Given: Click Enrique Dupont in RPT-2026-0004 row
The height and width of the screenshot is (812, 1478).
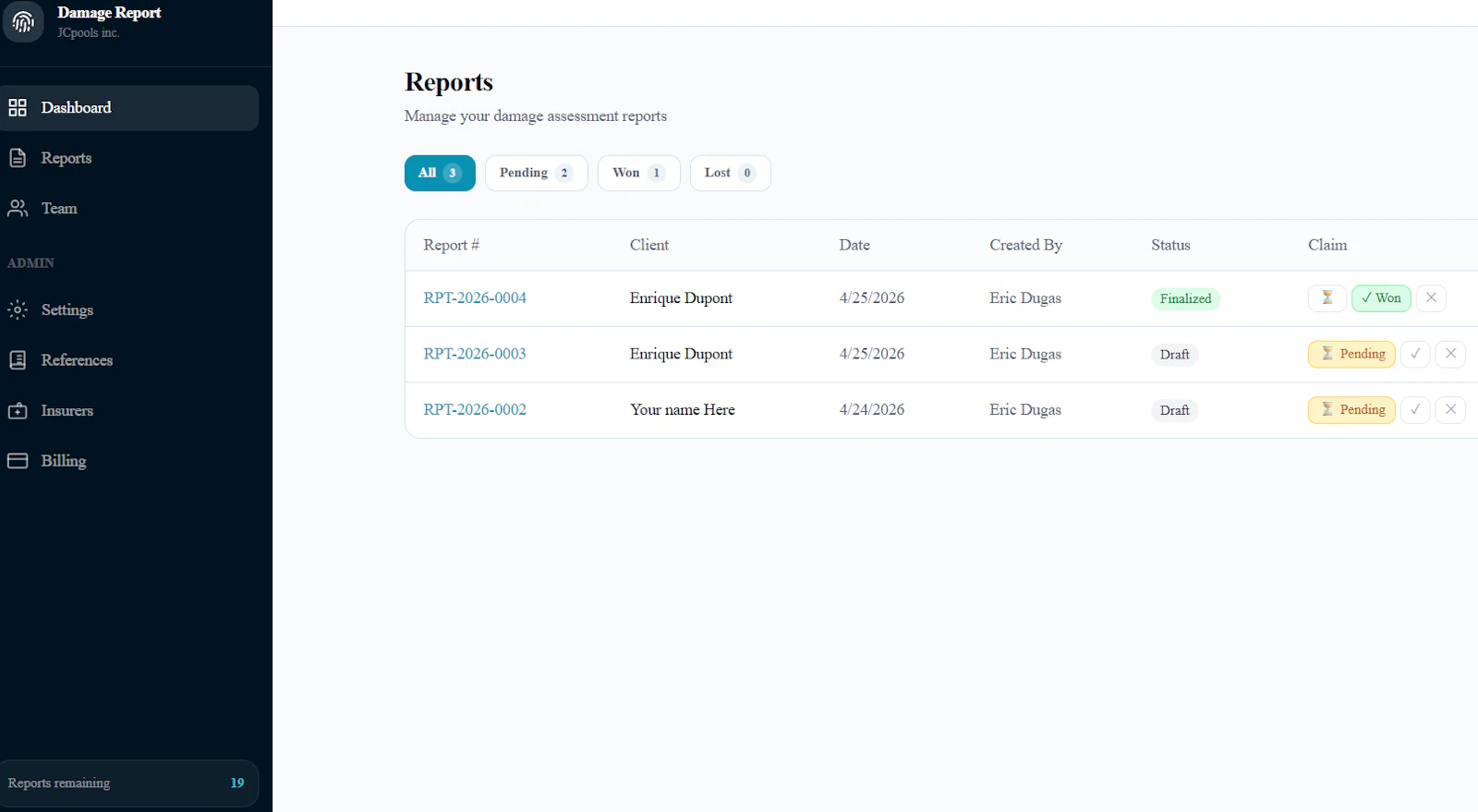Looking at the screenshot, I should click(681, 298).
